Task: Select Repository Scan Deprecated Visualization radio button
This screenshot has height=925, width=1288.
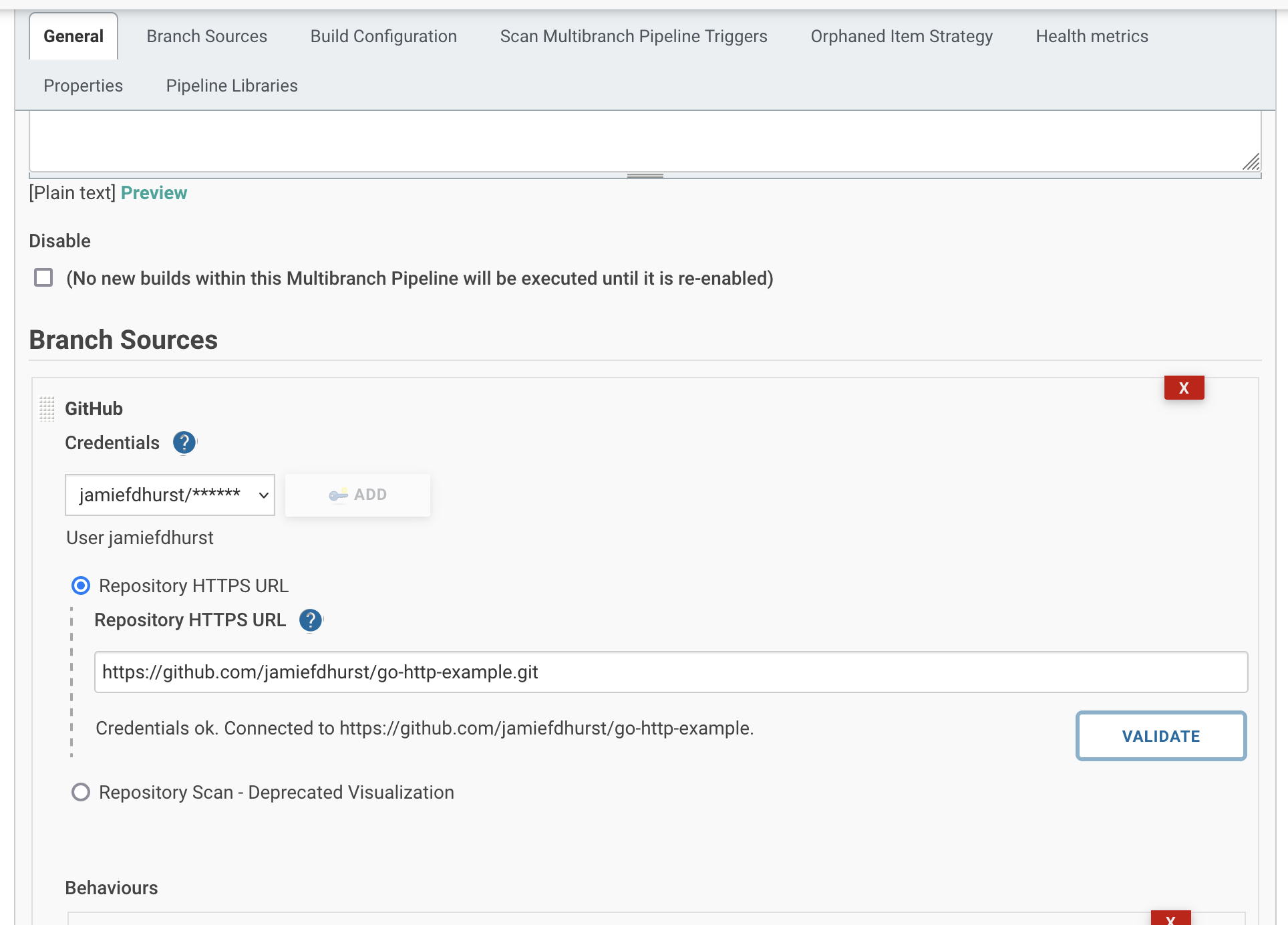Action: (x=79, y=792)
